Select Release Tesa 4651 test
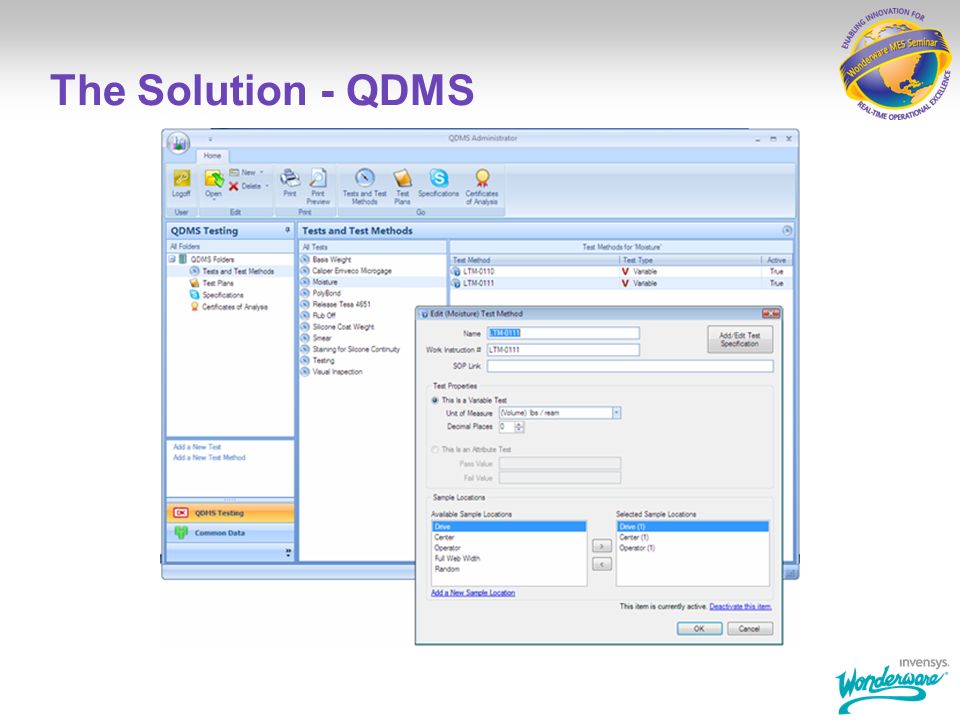This screenshot has width=960, height=720. coord(342,304)
